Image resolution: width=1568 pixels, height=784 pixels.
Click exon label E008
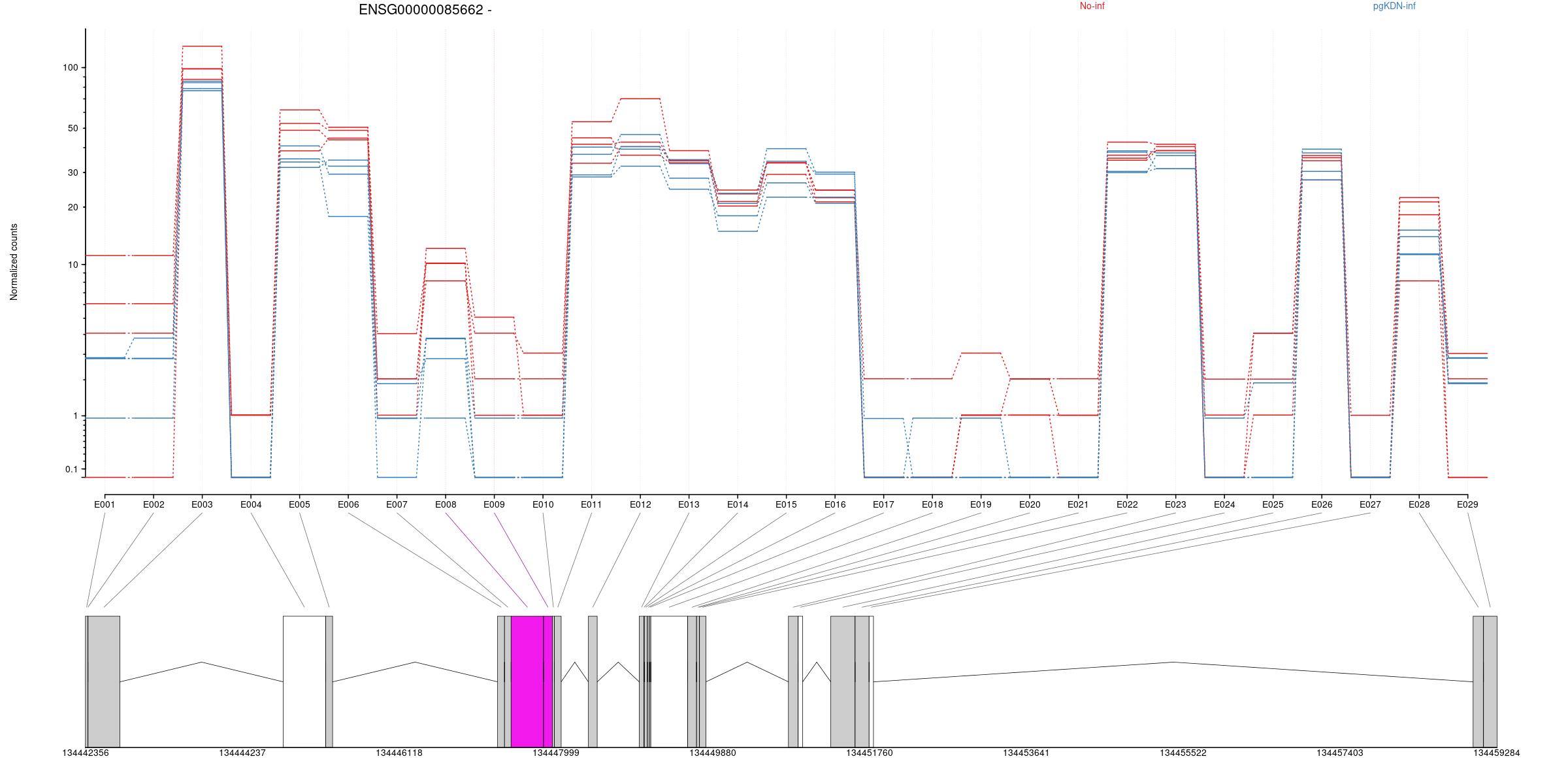coord(446,504)
